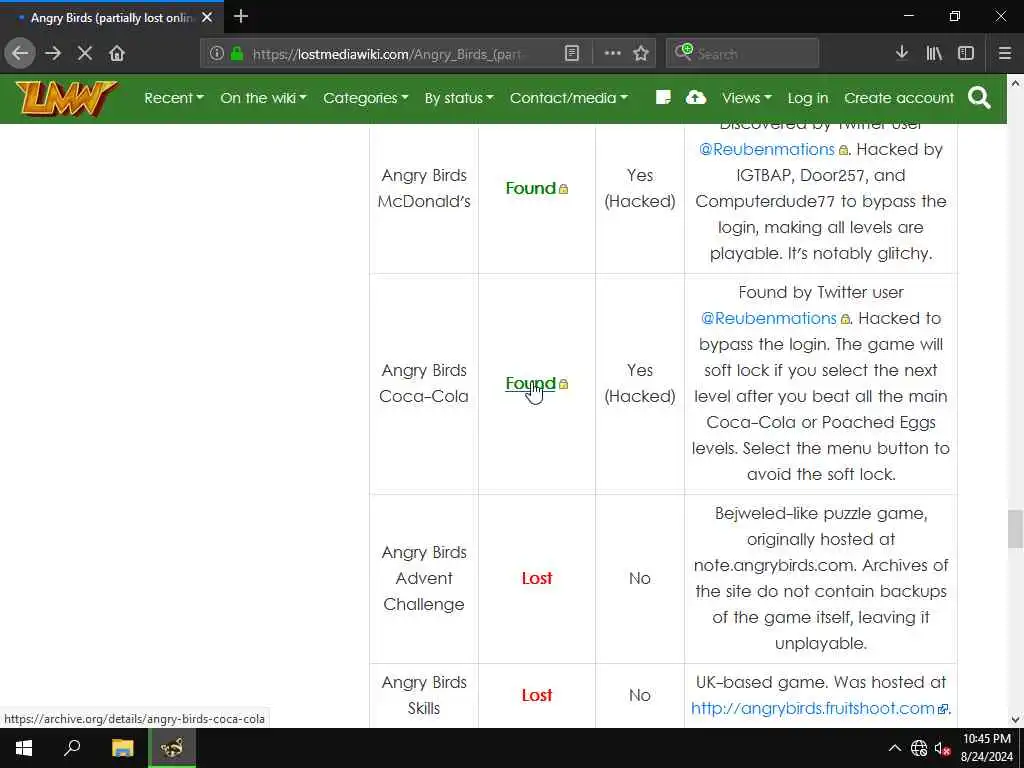The height and width of the screenshot is (768, 1024).
Task: Click 'Angry Birds McDonald's' cell
Action: click(x=424, y=188)
